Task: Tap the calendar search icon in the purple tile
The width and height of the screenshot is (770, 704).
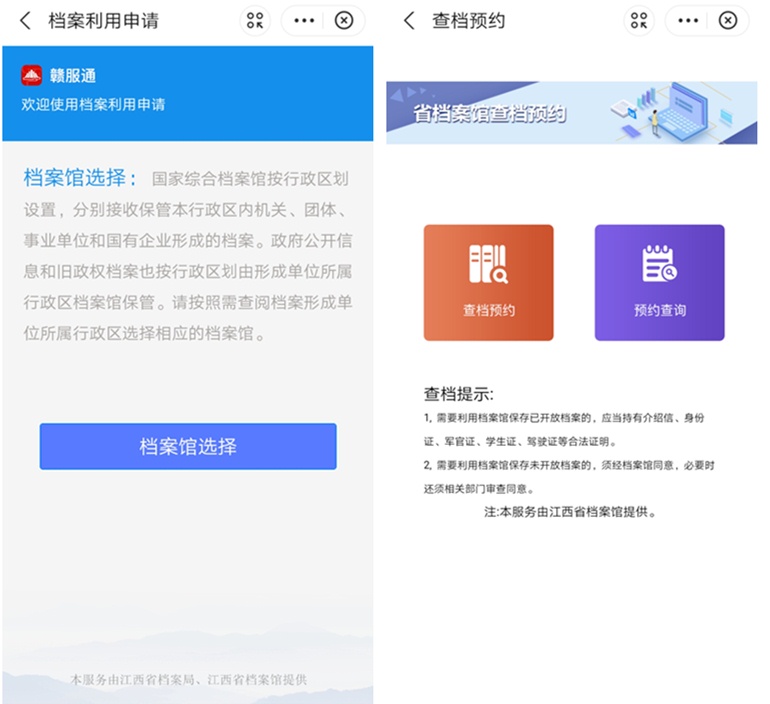Action: [659, 264]
